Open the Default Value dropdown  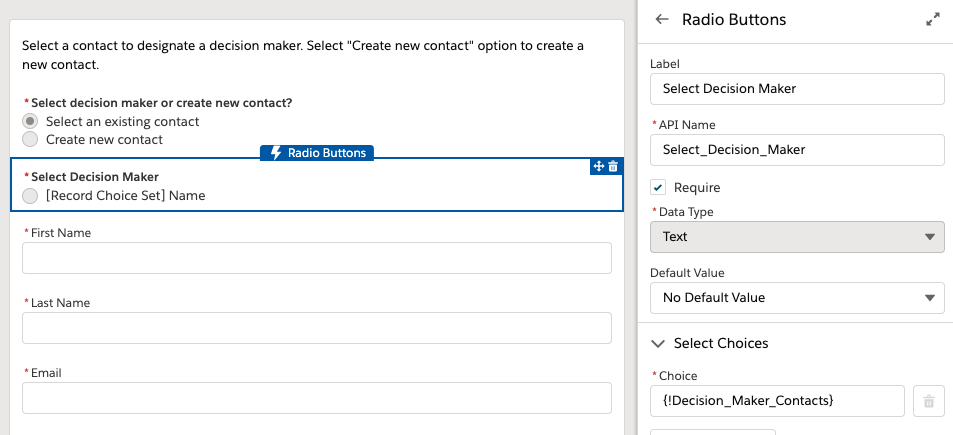[x=796, y=297]
